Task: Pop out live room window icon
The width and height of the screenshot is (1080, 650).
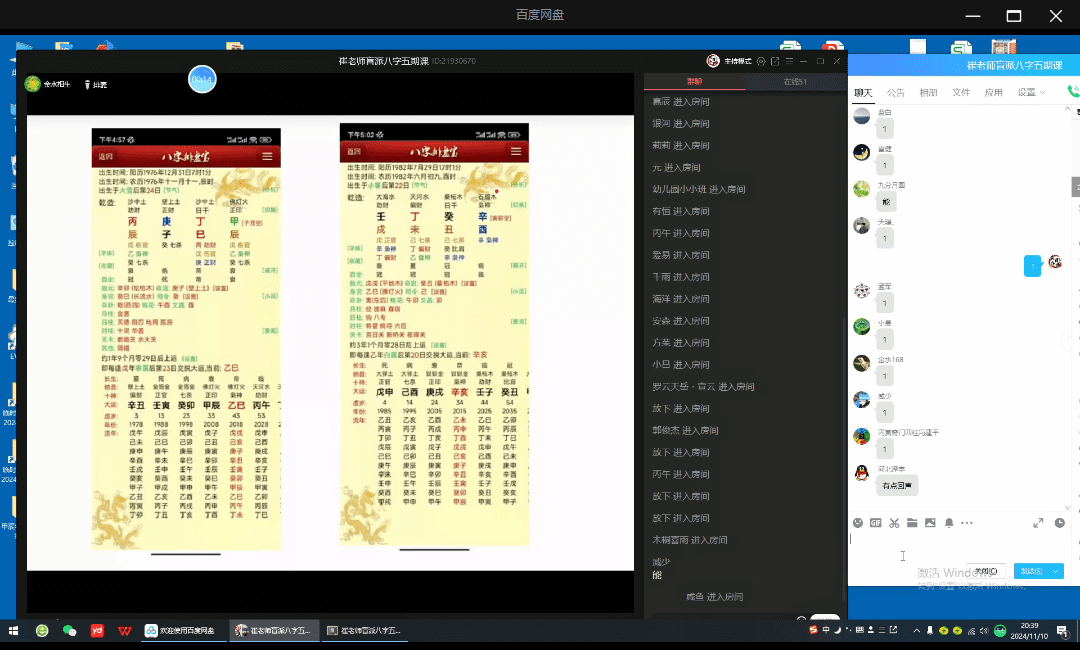Action: click(x=777, y=61)
